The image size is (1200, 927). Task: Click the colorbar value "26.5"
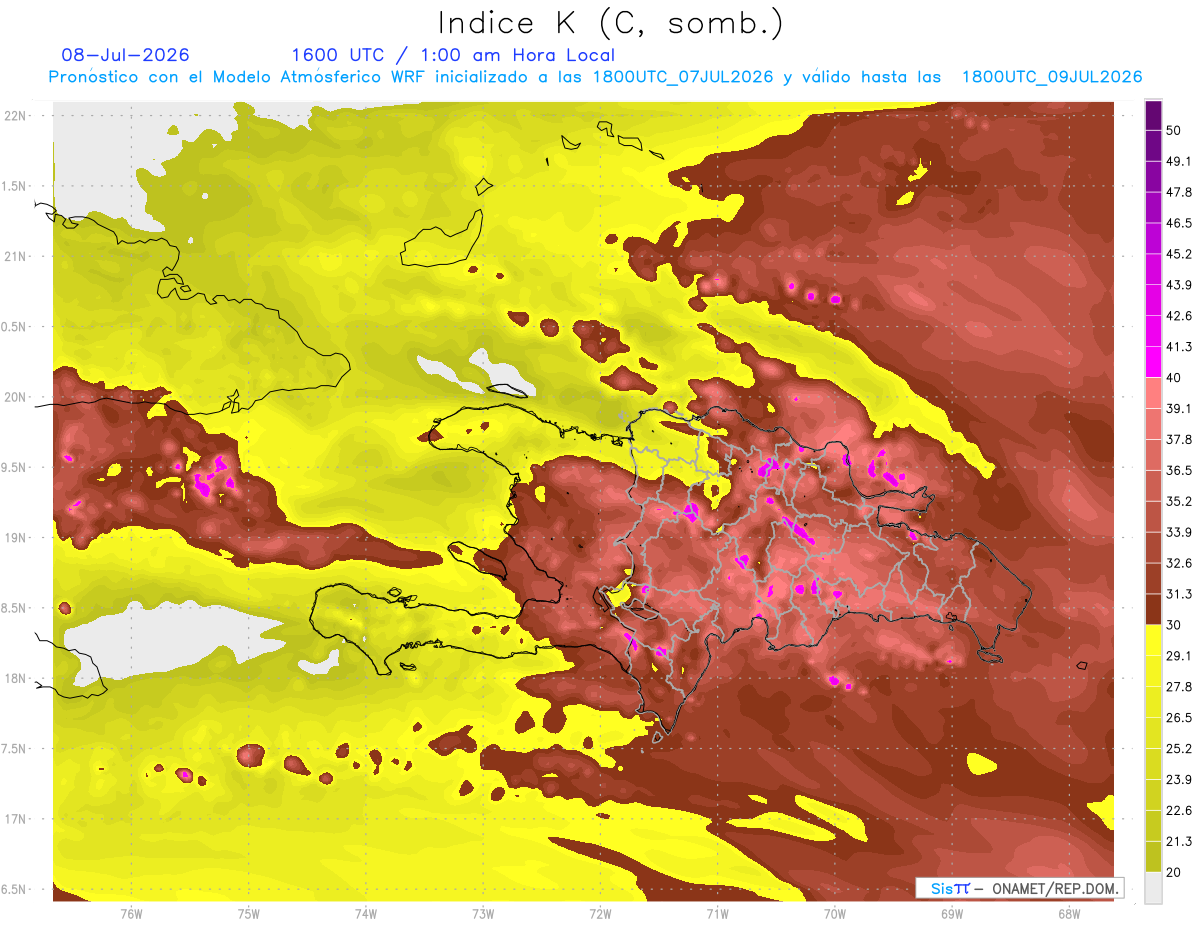[1179, 717]
